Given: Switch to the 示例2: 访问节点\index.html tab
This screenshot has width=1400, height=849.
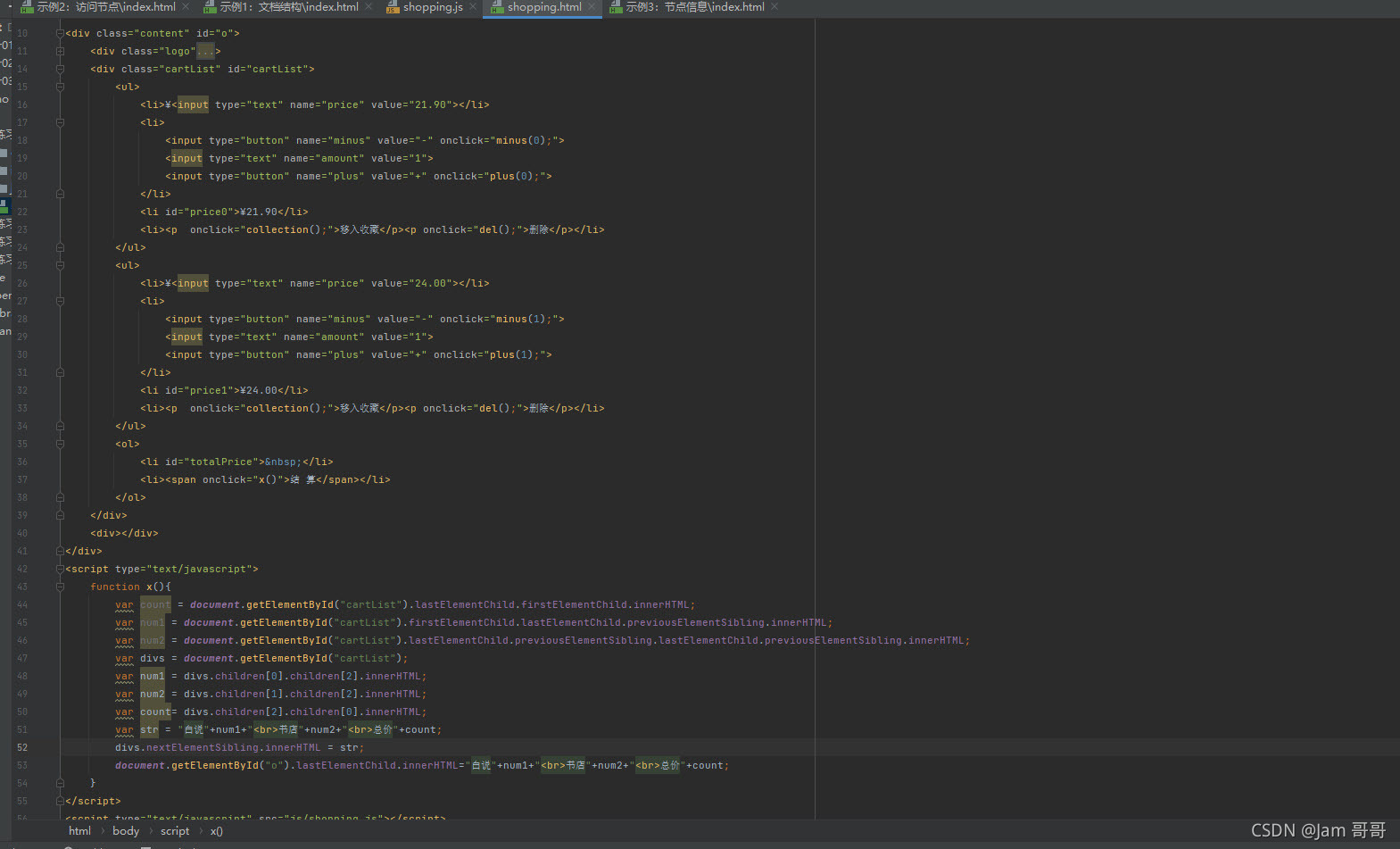Looking at the screenshot, I should coord(106,7).
